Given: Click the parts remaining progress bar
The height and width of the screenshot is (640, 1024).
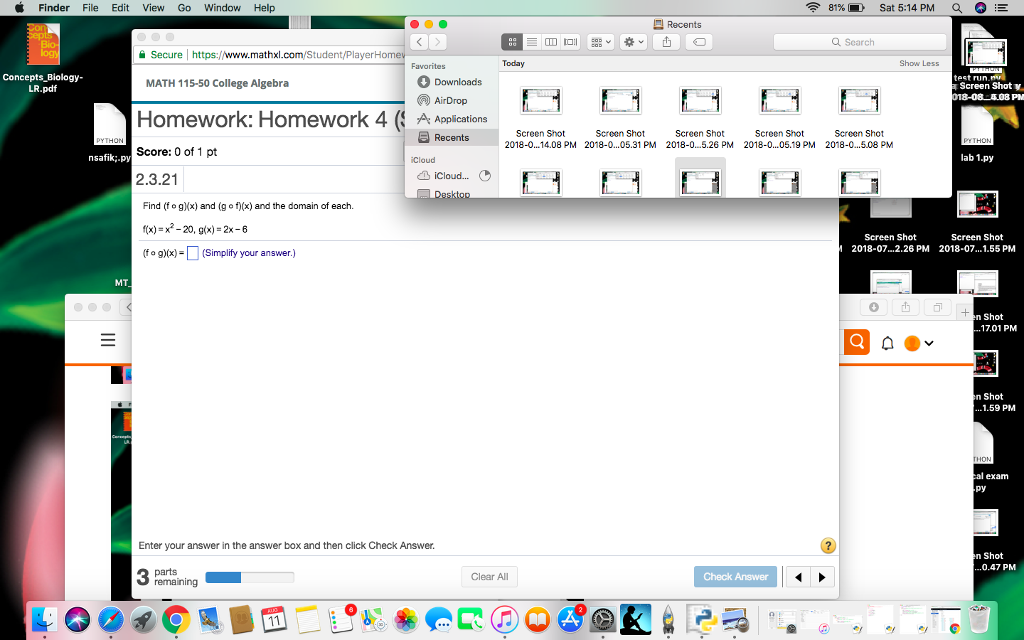Looking at the screenshot, I should (249, 577).
